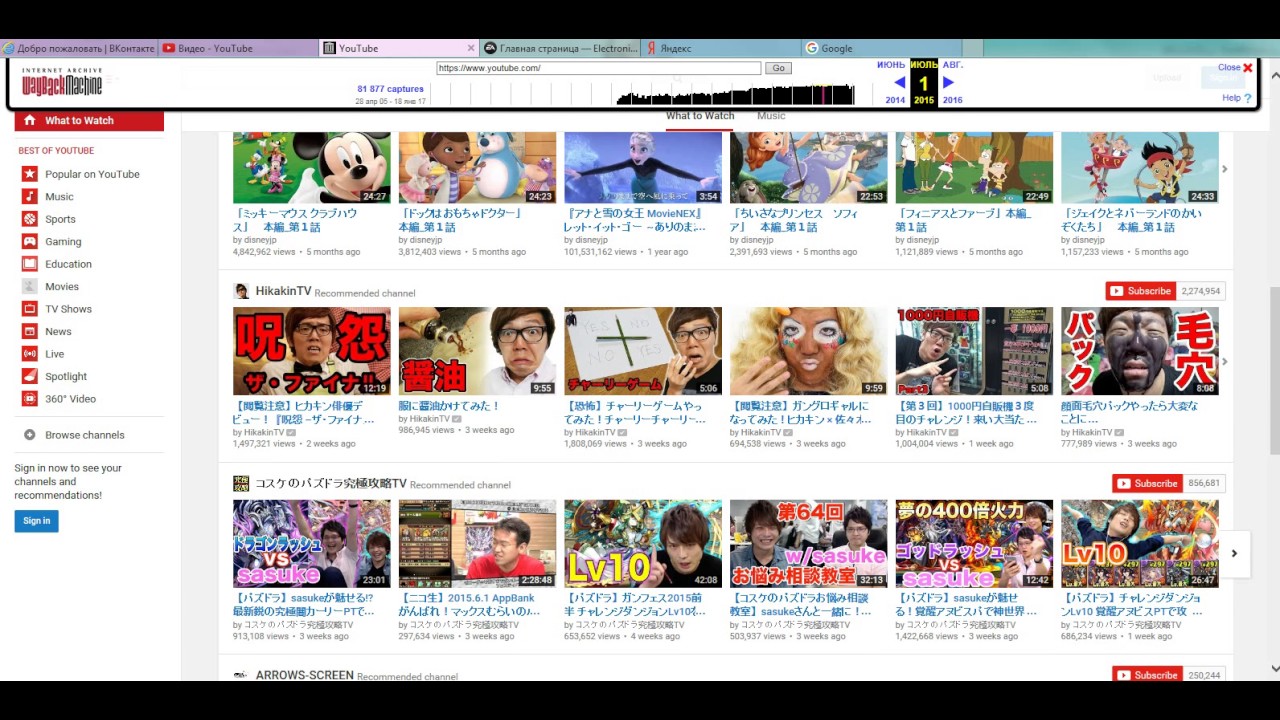Open the 360° Video sidebar icon
This screenshot has width=1280, height=720.
pos(30,399)
